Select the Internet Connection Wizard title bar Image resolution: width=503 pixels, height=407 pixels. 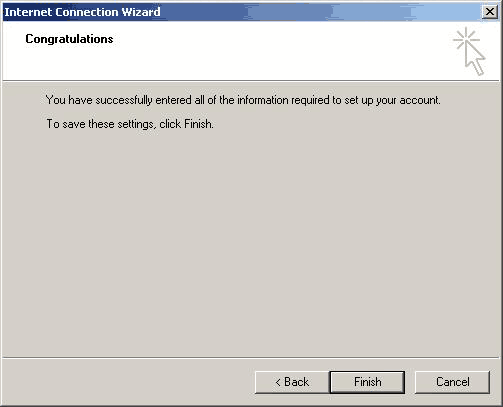tap(251, 12)
